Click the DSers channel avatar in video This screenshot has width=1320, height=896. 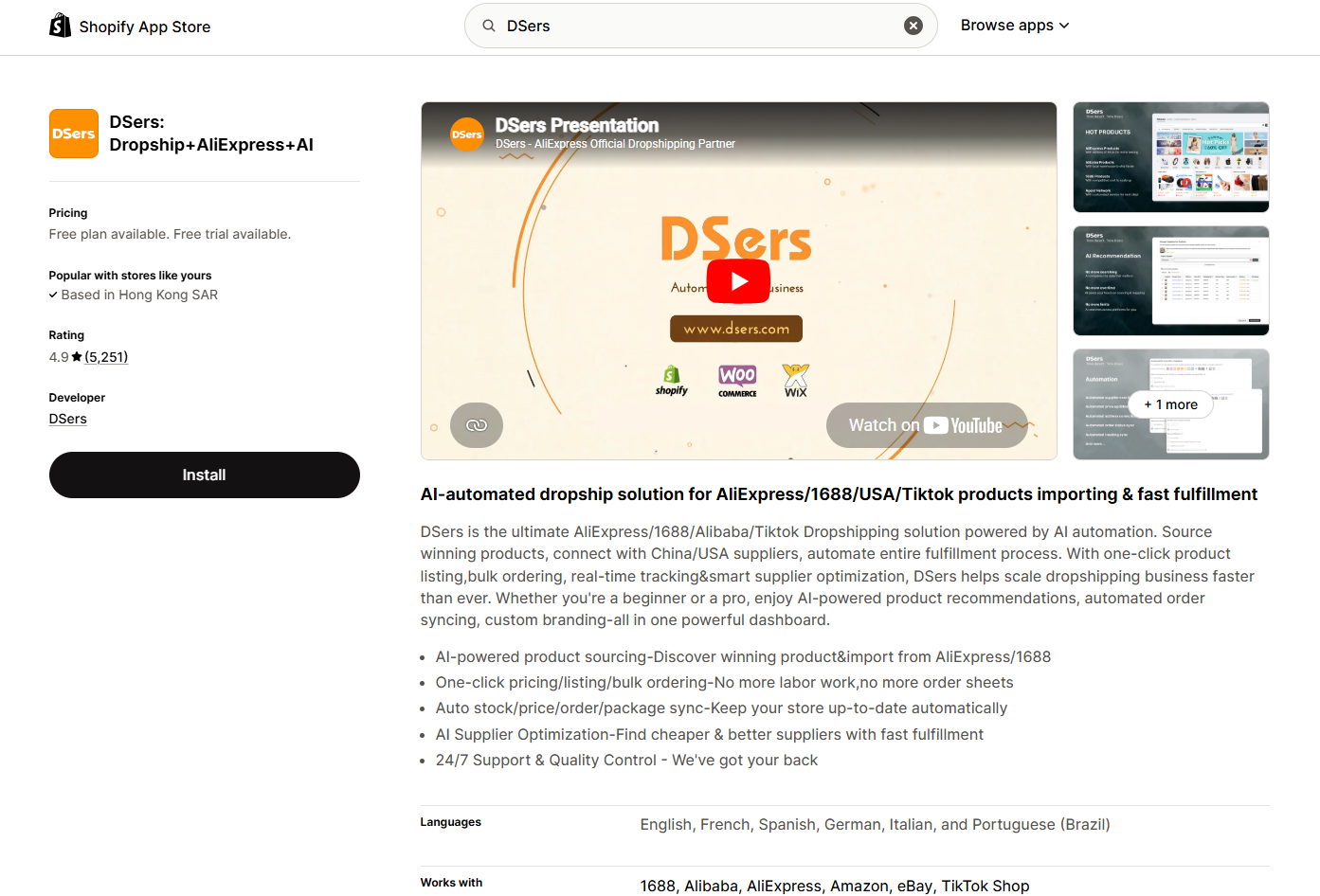(467, 134)
